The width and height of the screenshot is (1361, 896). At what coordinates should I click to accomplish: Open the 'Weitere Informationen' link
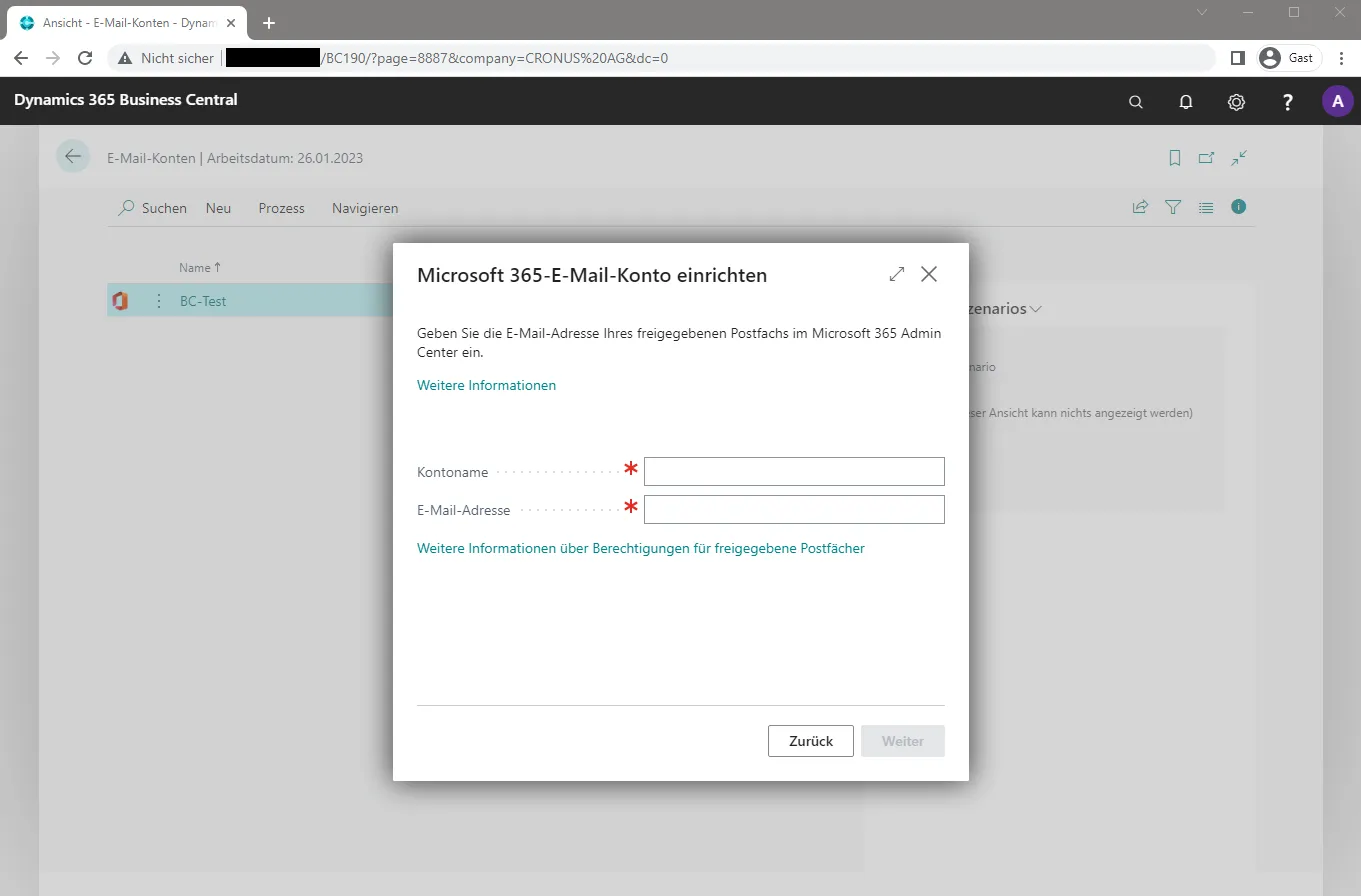[486, 385]
